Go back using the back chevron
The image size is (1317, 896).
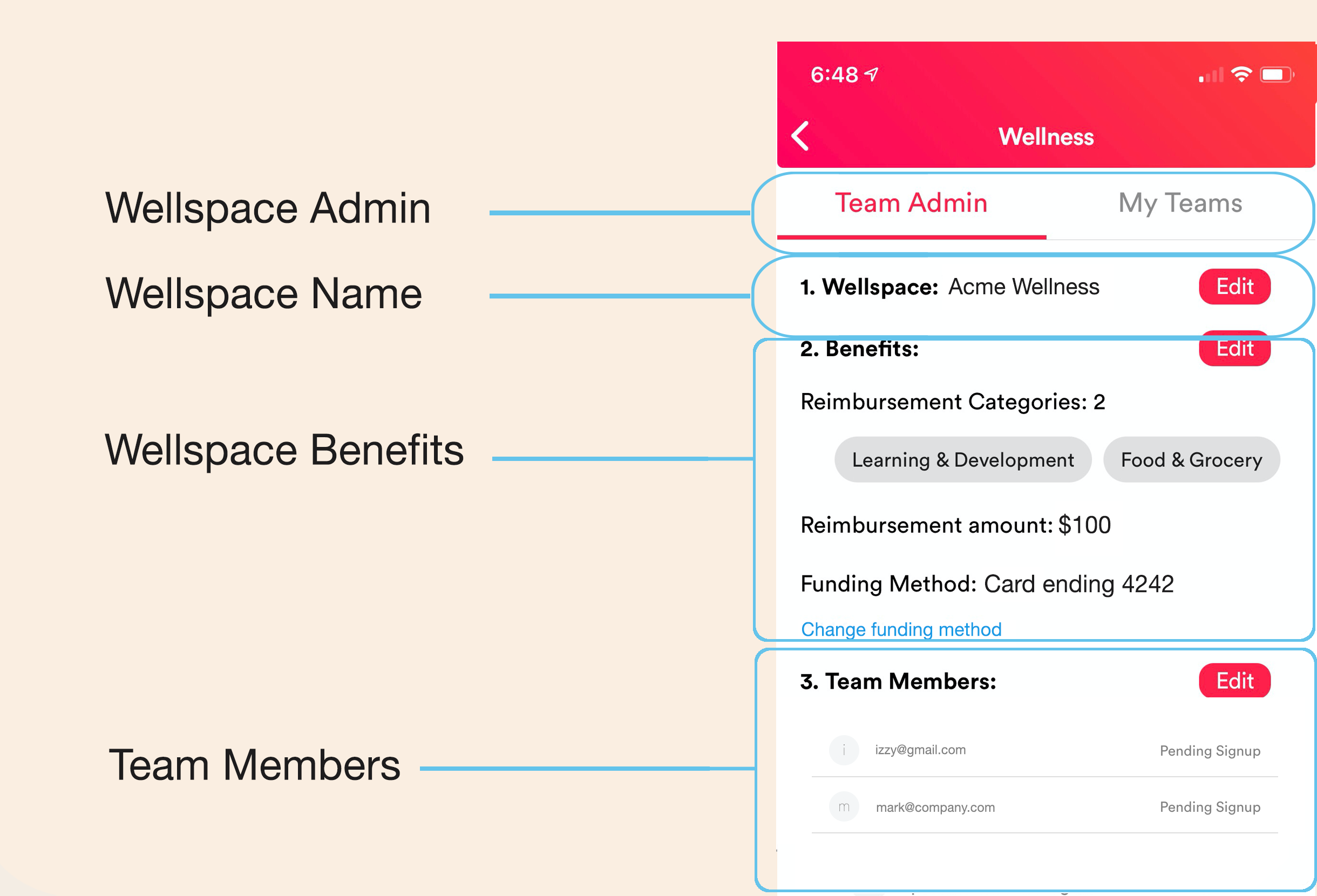[x=799, y=136]
